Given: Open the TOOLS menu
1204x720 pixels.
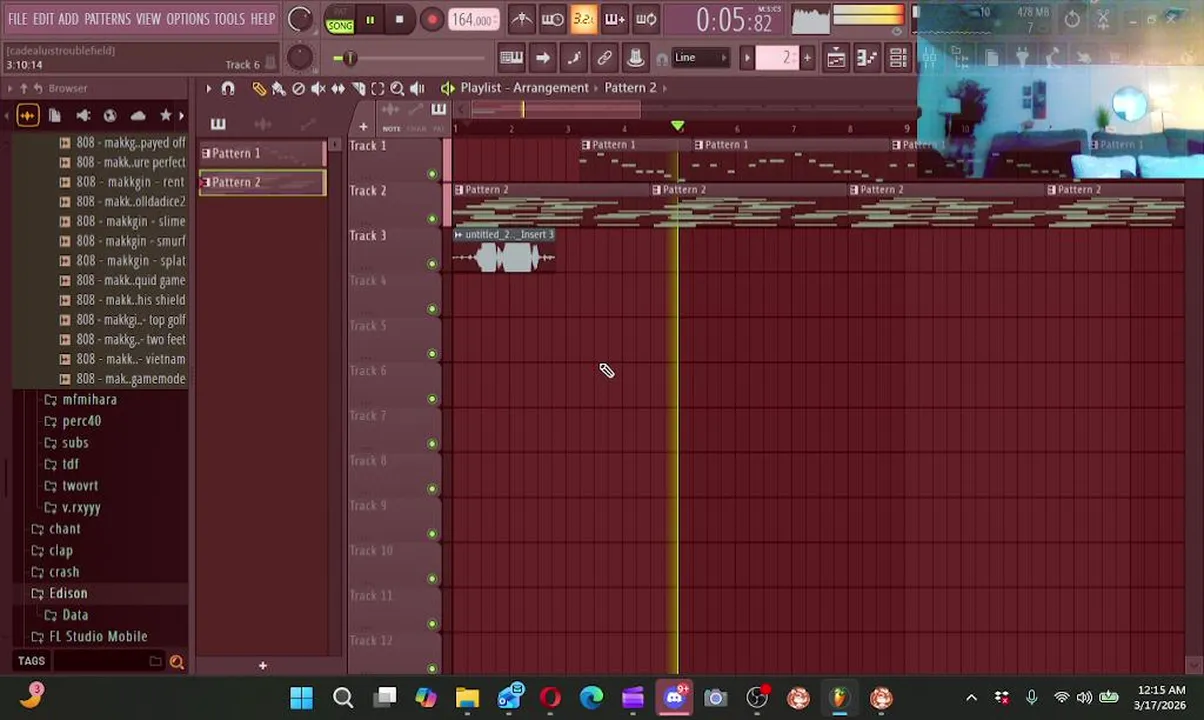Looking at the screenshot, I should (x=229, y=19).
